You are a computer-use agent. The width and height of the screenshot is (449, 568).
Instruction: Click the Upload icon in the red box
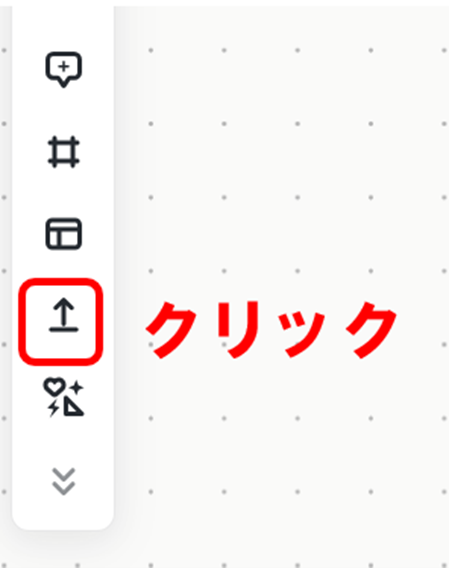tap(64, 315)
